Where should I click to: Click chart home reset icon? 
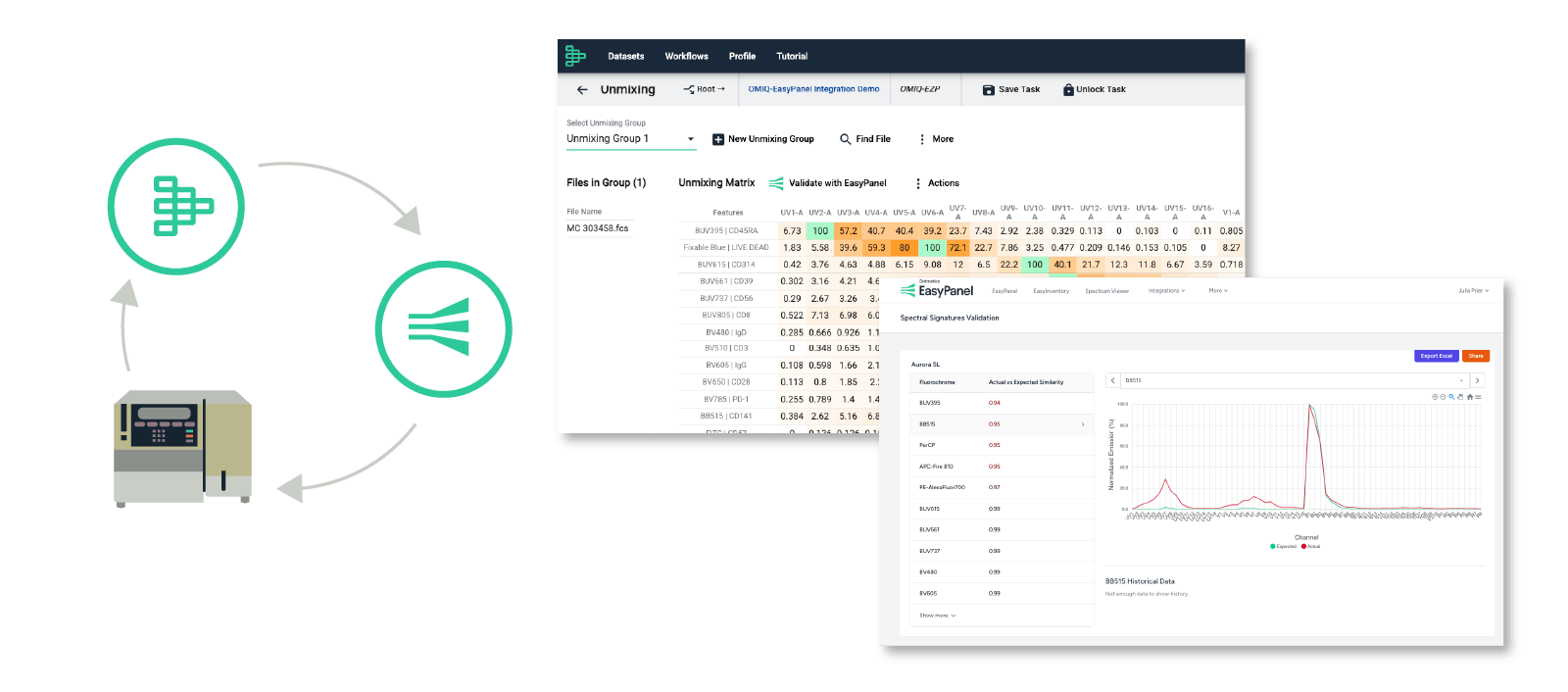[1469, 397]
